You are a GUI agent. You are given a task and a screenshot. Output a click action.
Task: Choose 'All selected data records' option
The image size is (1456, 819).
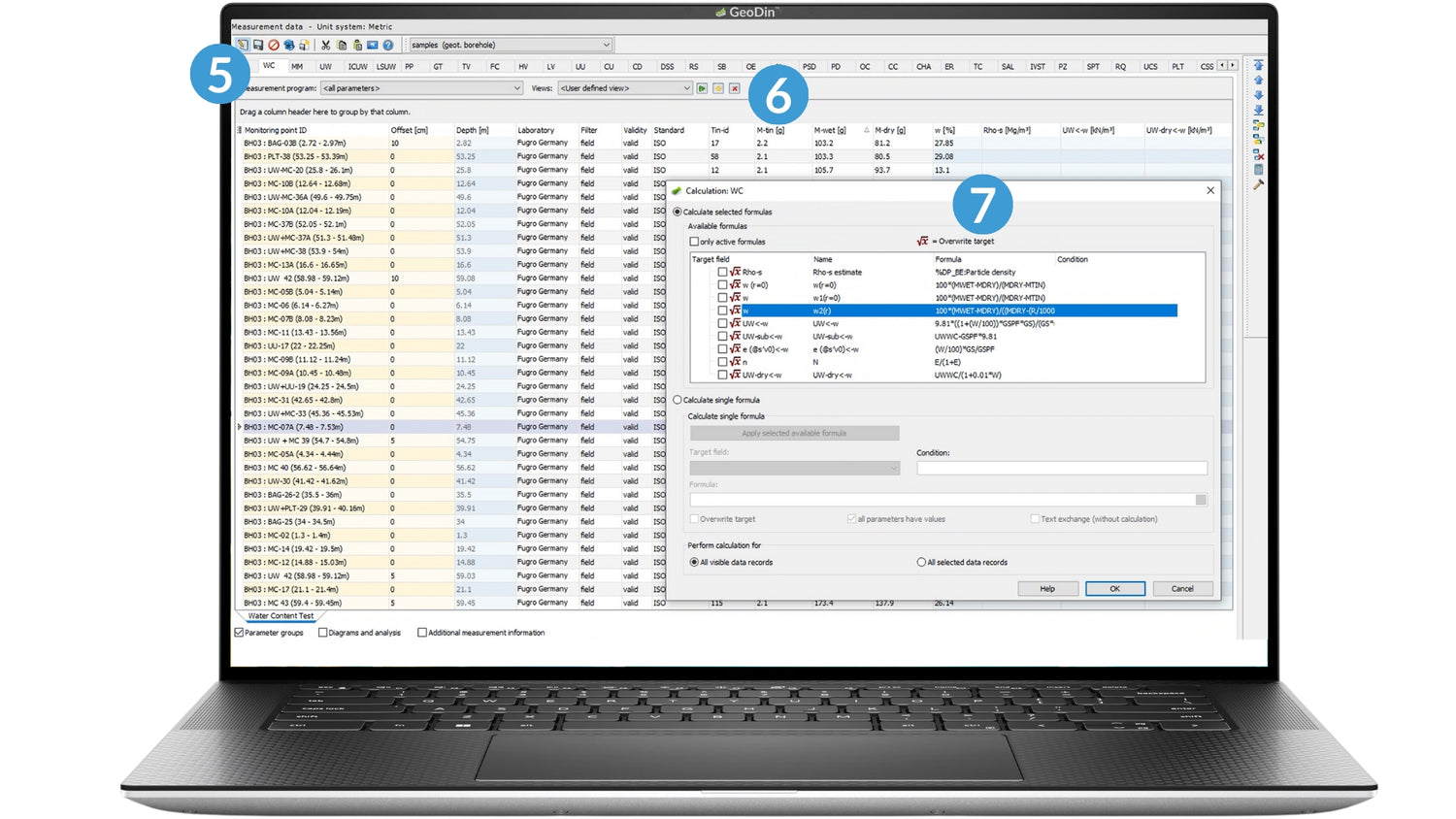[921, 563]
